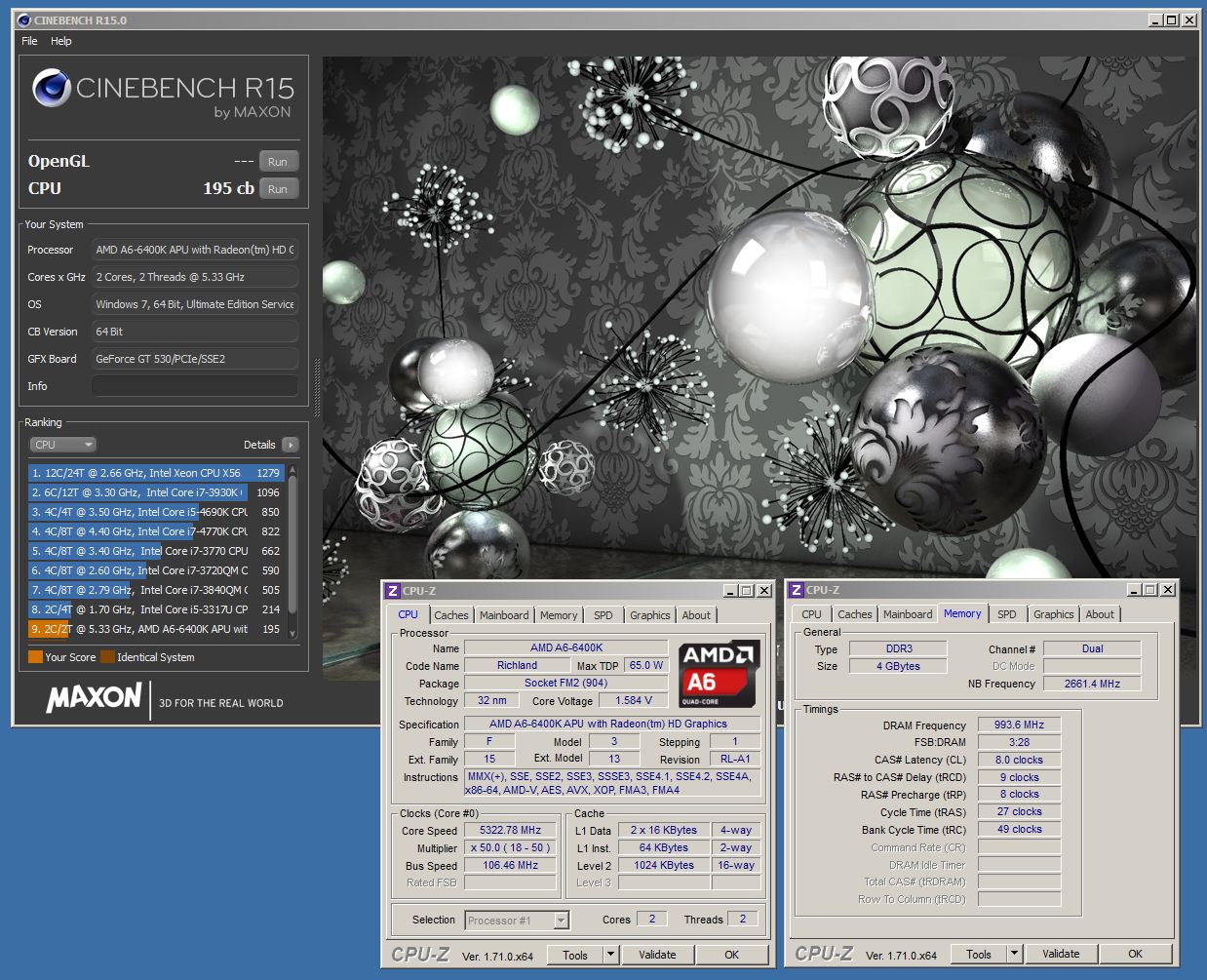Click the Cinebench R15 sphere logo

click(52, 89)
